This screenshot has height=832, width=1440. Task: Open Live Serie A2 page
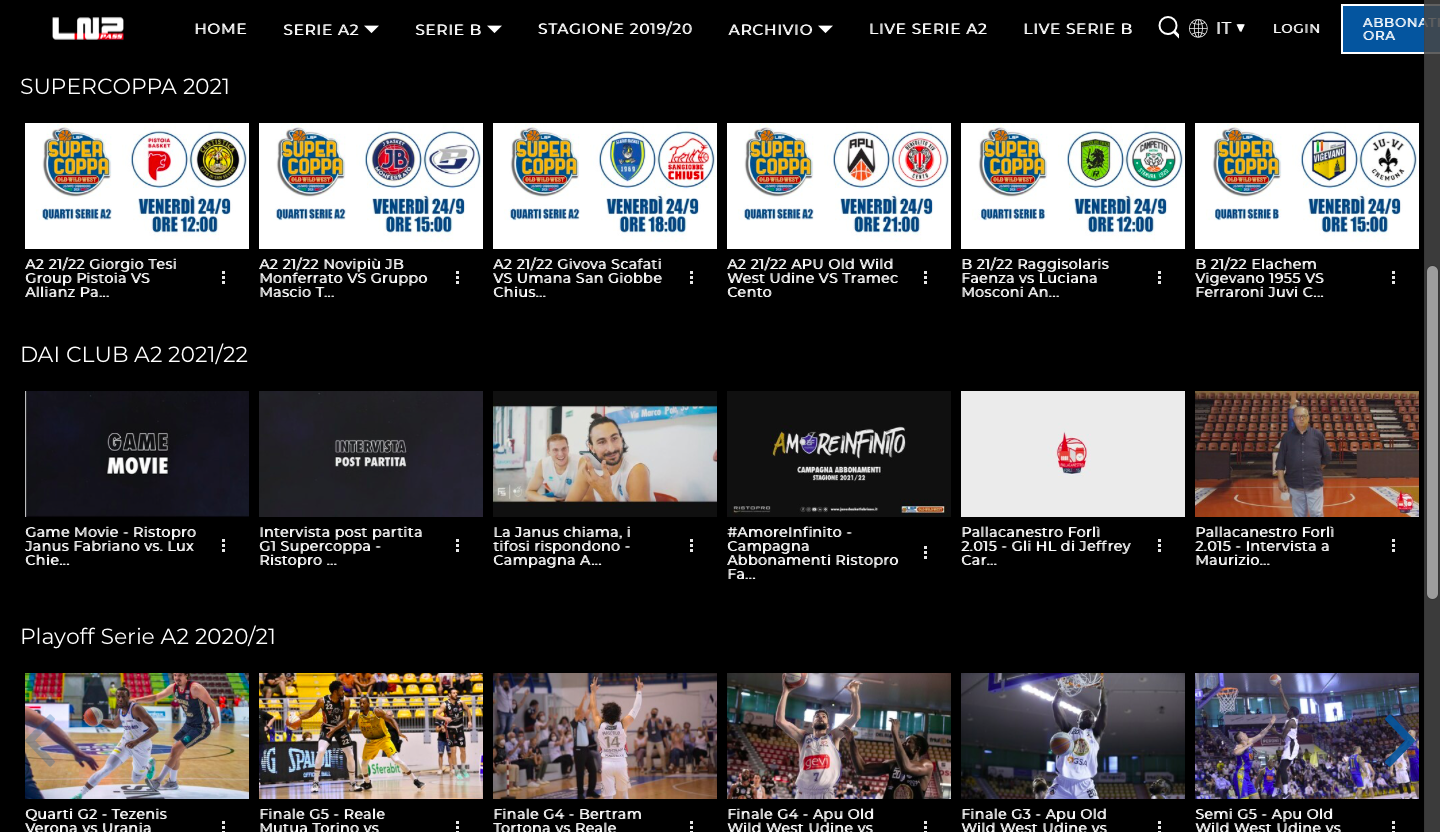[x=928, y=29]
